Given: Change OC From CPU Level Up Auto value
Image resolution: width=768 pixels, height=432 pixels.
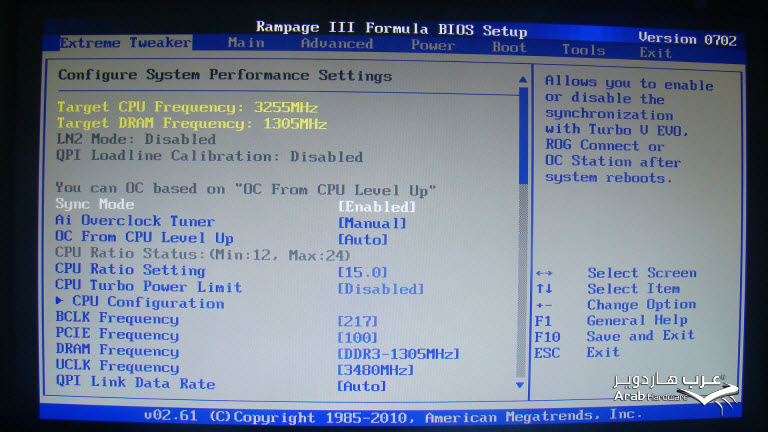Looking at the screenshot, I should [x=363, y=240].
